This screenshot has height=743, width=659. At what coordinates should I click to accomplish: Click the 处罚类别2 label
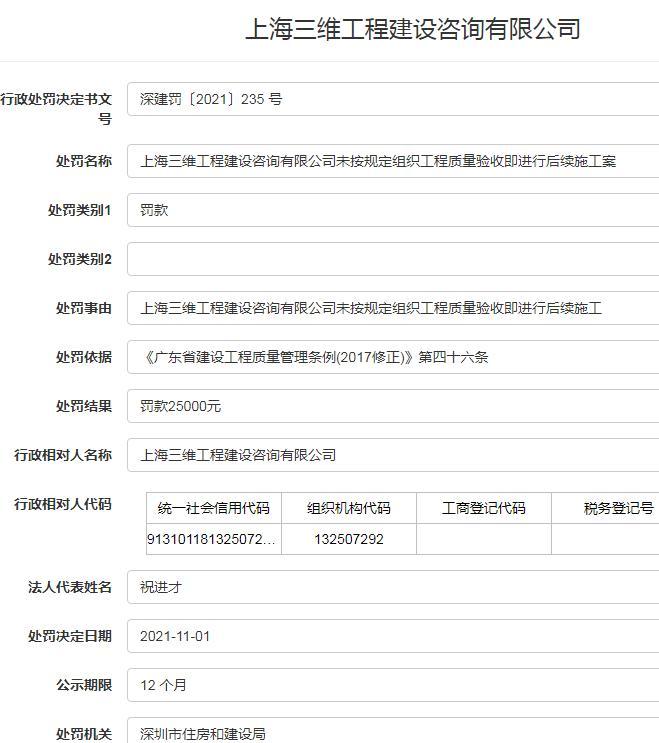point(80,259)
